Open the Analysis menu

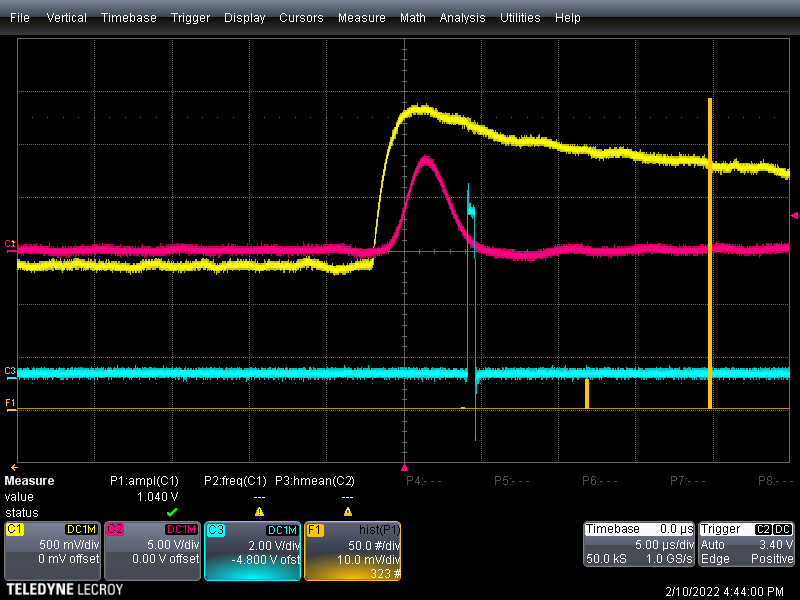pyautogui.click(x=462, y=18)
